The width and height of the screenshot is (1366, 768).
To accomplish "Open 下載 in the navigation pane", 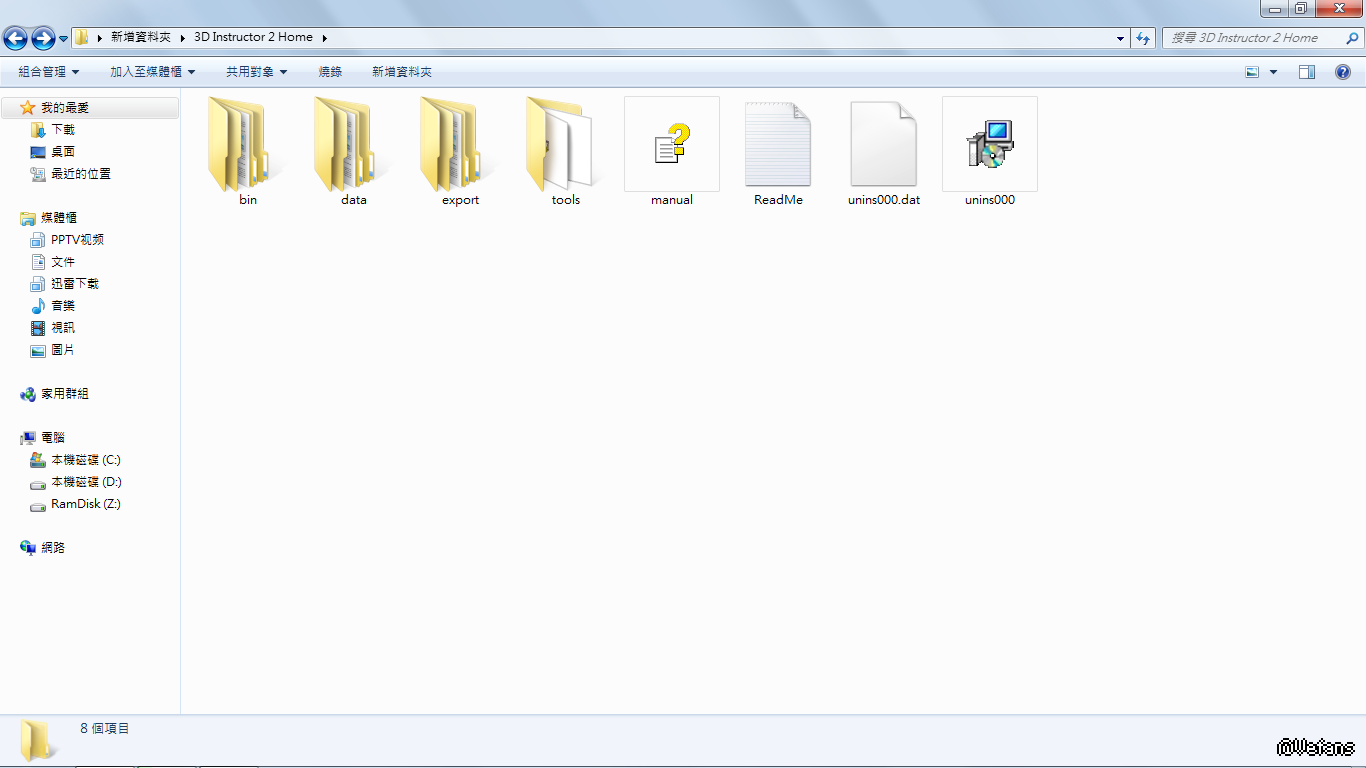I will (63, 130).
